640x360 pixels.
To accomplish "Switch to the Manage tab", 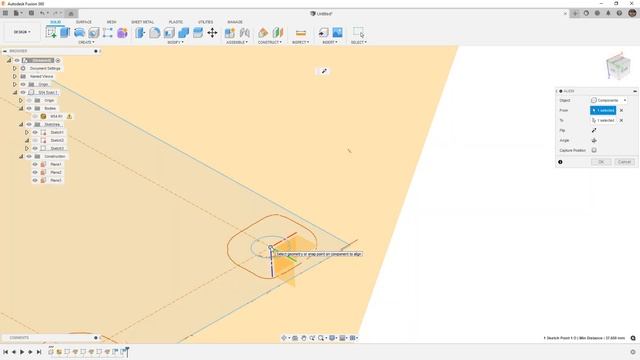I will click(x=235, y=22).
